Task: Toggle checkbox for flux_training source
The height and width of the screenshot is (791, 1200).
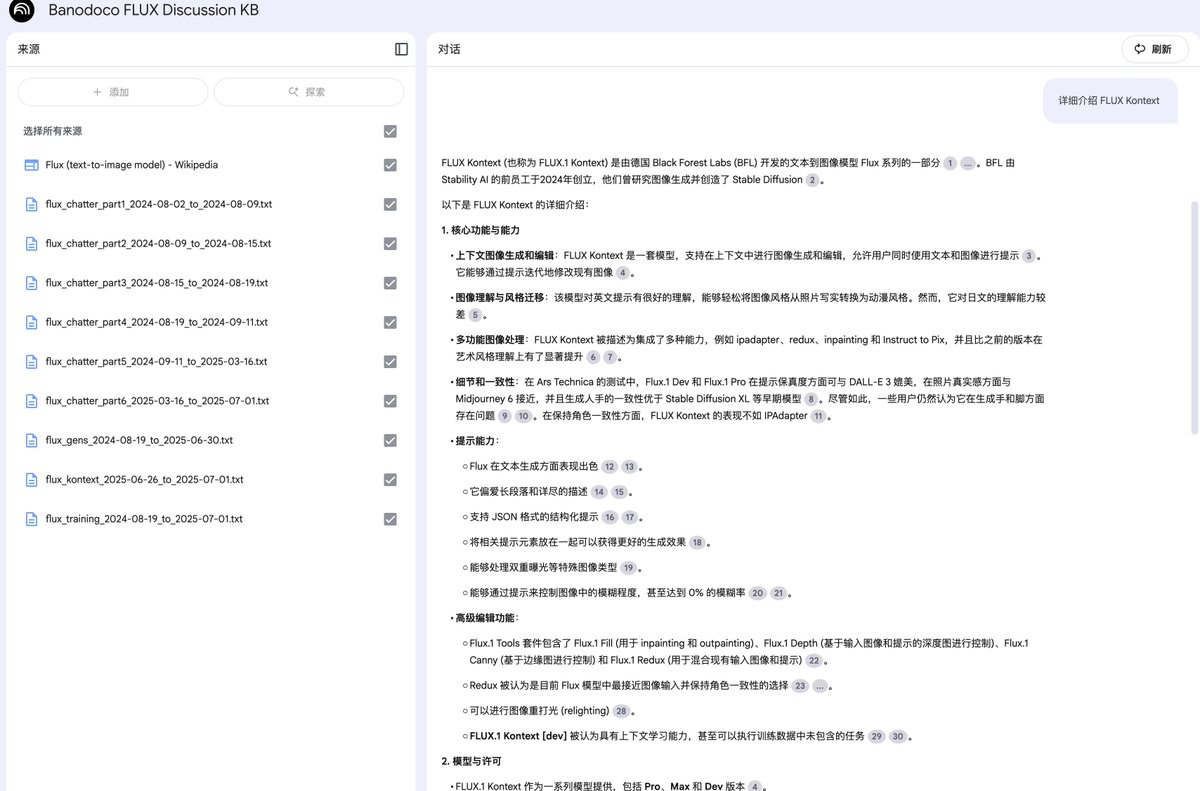Action: (x=390, y=519)
